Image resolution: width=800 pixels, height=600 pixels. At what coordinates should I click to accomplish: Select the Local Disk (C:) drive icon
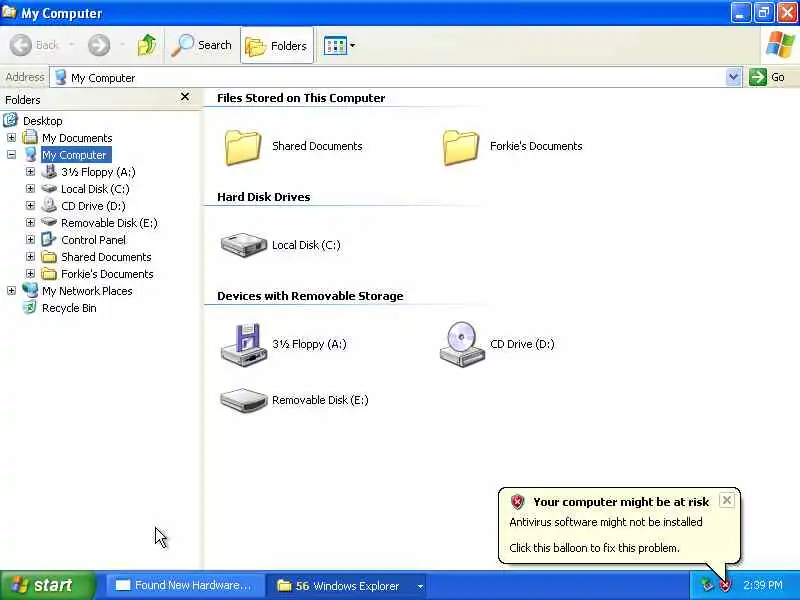click(243, 245)
